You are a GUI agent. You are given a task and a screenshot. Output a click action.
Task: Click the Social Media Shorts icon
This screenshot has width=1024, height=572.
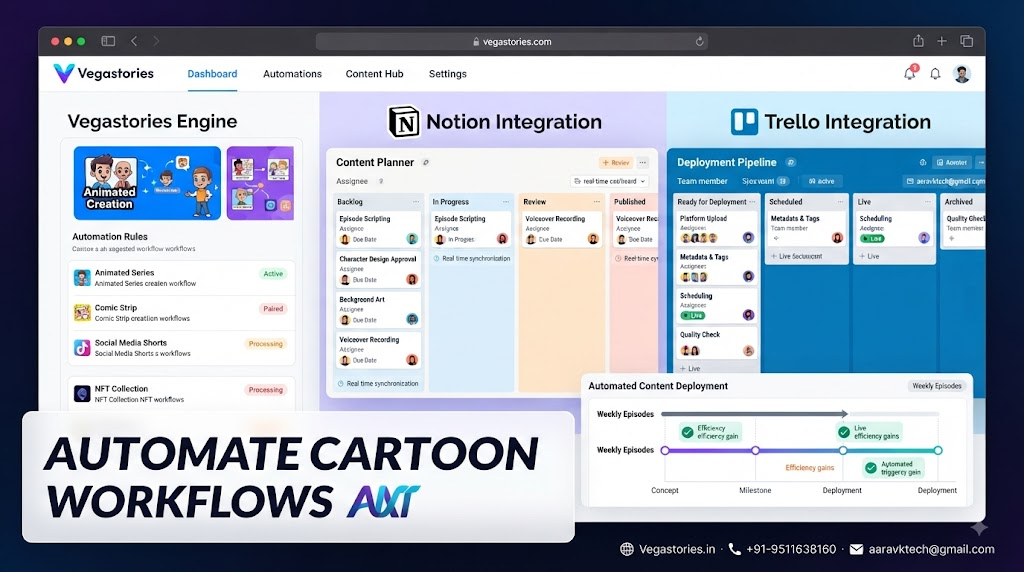click(x=82, y=347)
